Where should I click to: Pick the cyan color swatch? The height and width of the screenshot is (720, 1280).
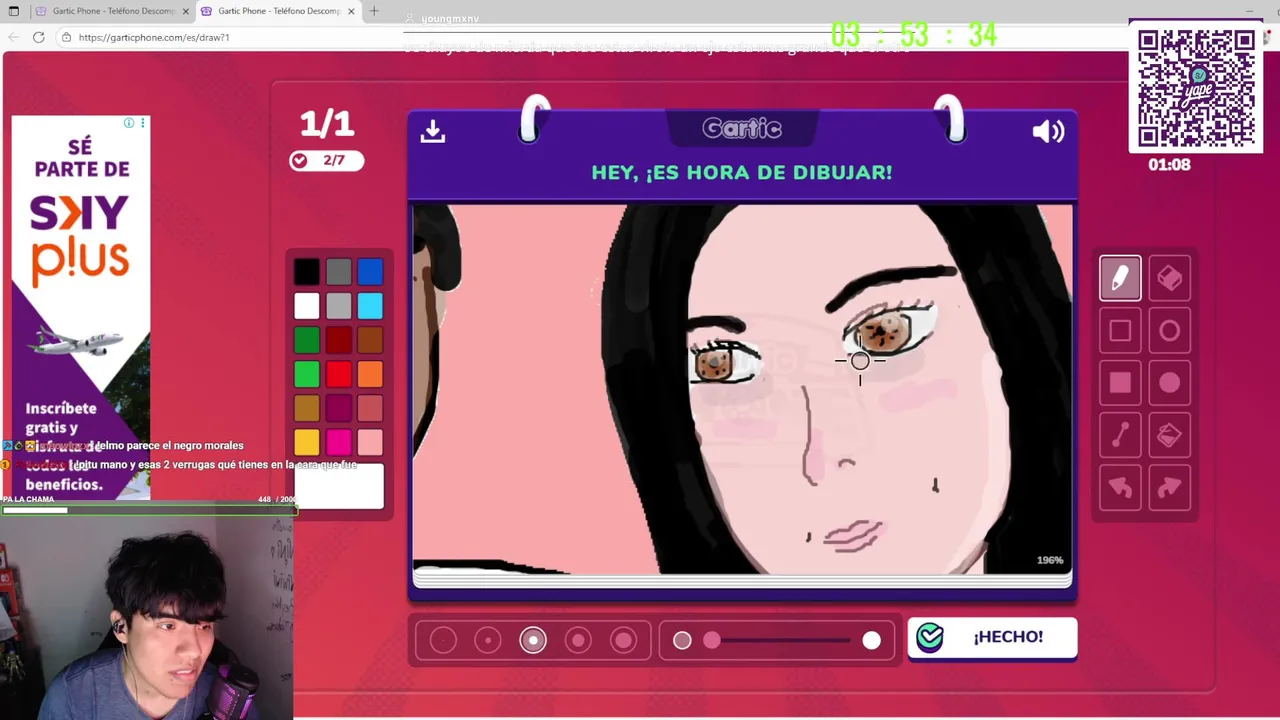[370, 306]
